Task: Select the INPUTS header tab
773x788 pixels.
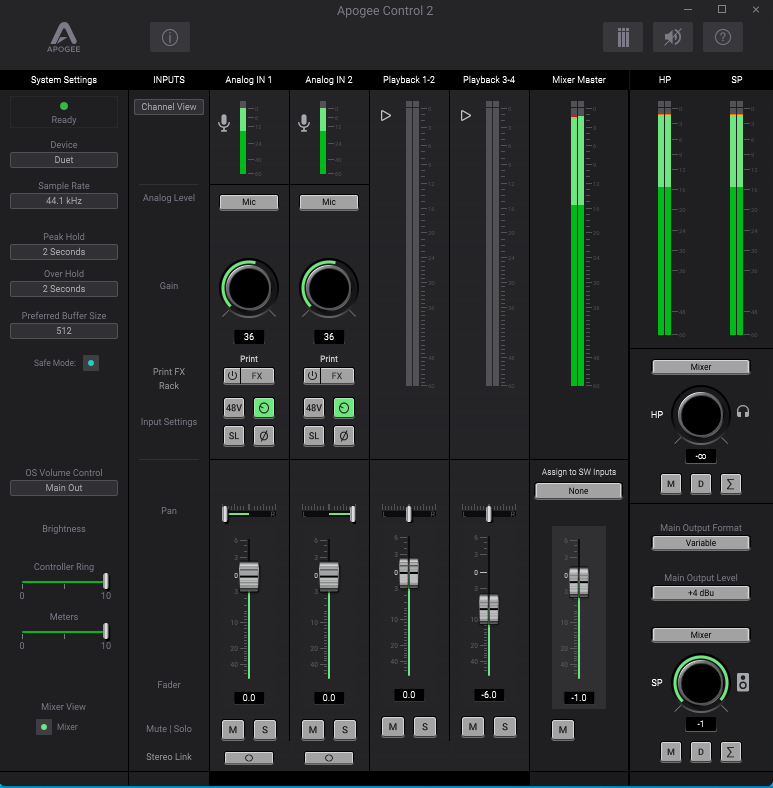Action: (x=169, y=80)
